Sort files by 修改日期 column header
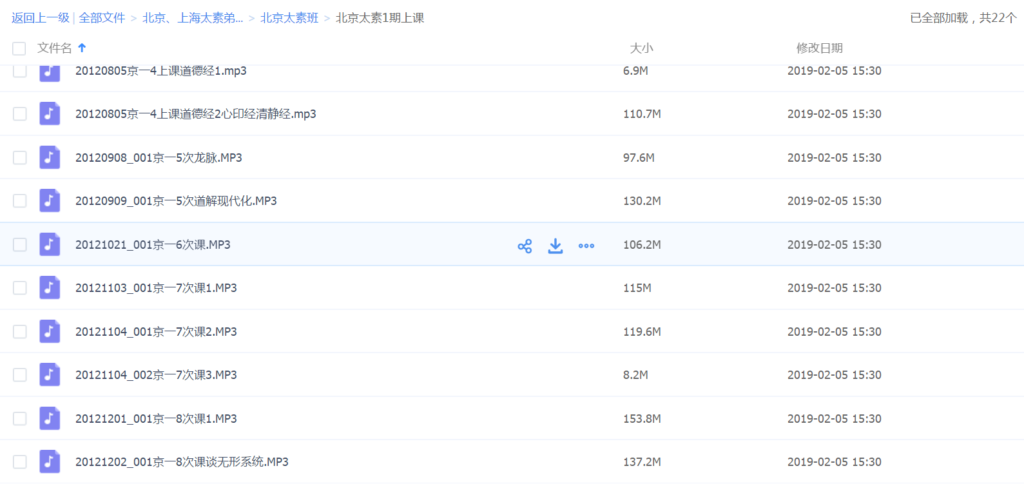Image resolution: width=1024 pixels, height=484 pixels. (x=819, y=48)
